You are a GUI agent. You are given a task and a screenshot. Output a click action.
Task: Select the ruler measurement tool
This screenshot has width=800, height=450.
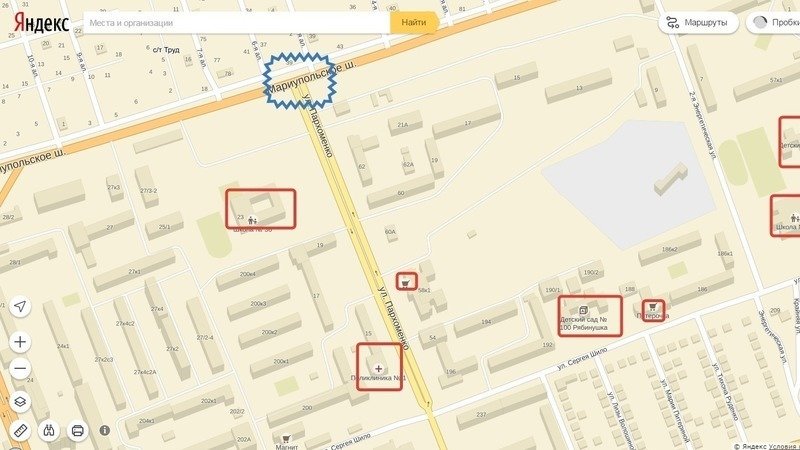[x=20, y=431]
